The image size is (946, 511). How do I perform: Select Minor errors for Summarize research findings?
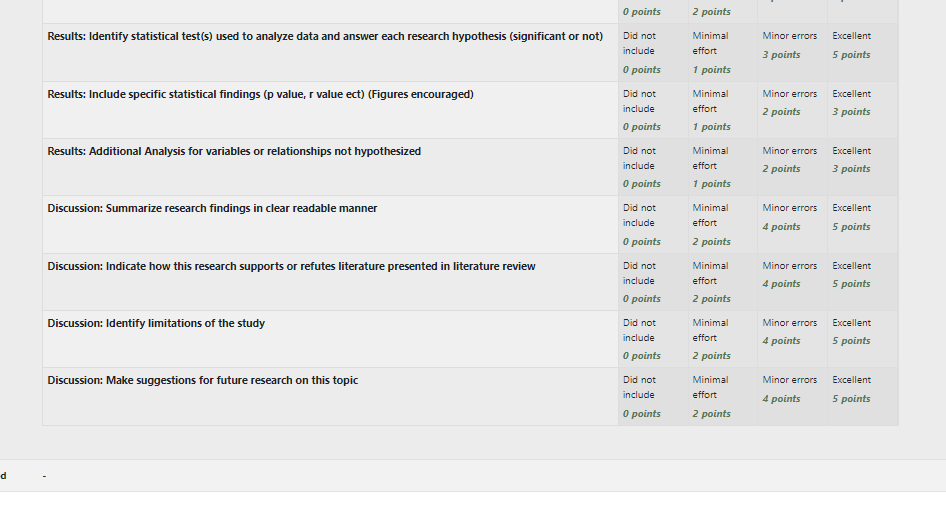[793, 224]
